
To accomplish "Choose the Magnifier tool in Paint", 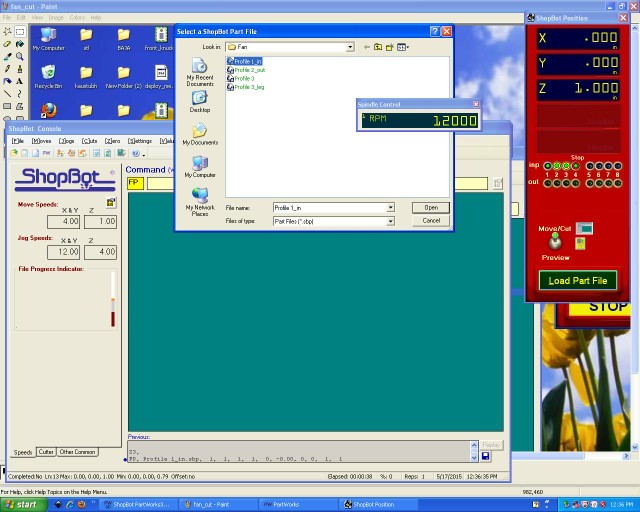I will tap(20, 56).
